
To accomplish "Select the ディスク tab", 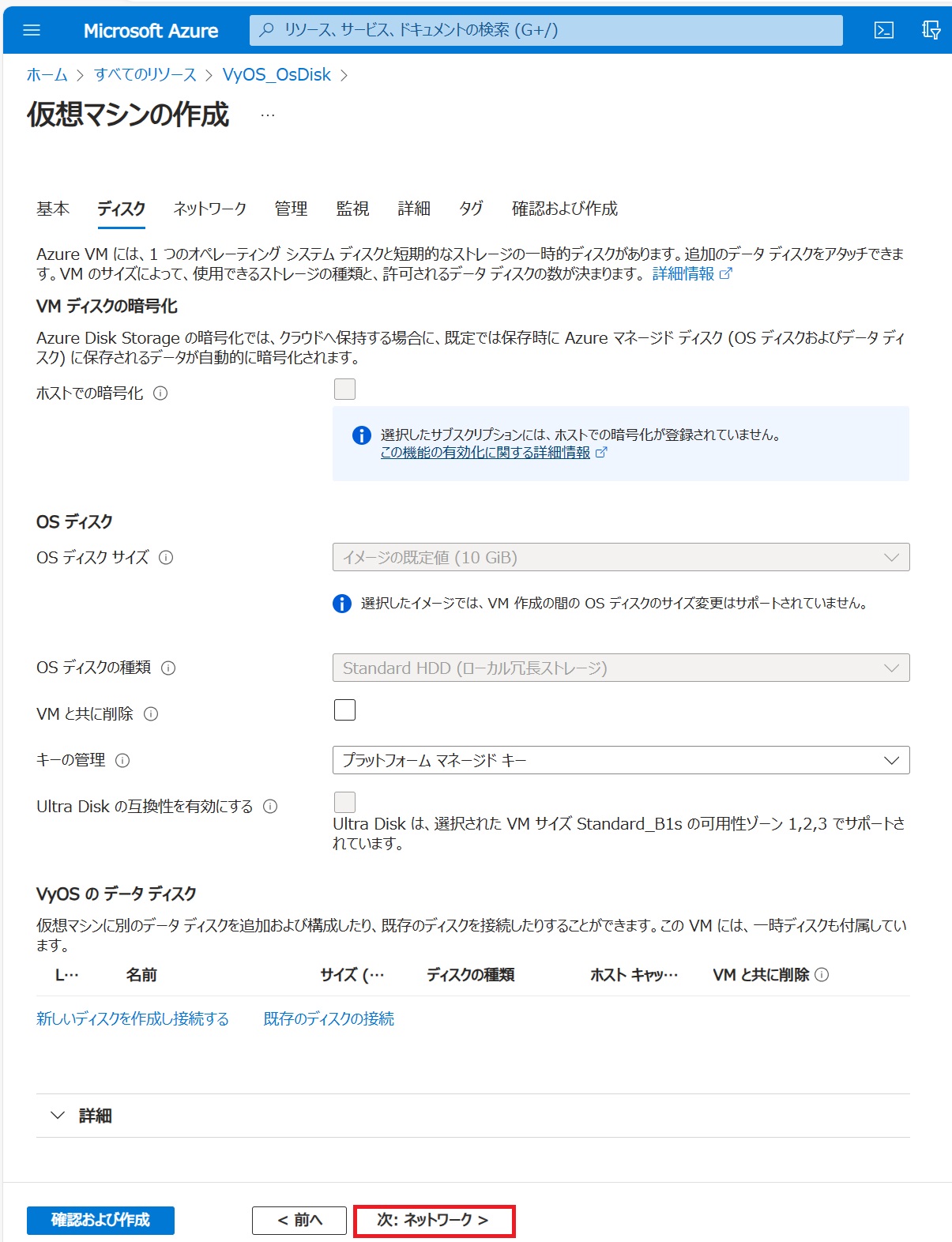I will coord(122,209).
